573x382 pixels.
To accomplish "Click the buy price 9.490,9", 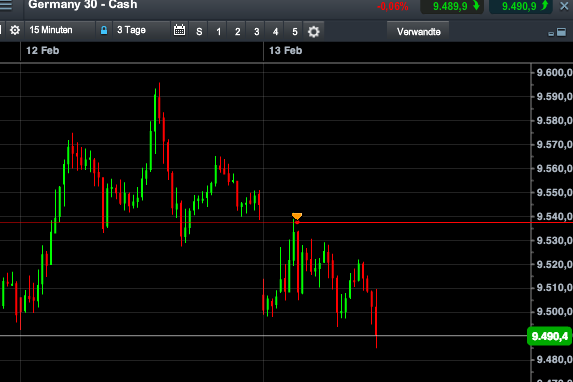I will [x=522, y=6].
